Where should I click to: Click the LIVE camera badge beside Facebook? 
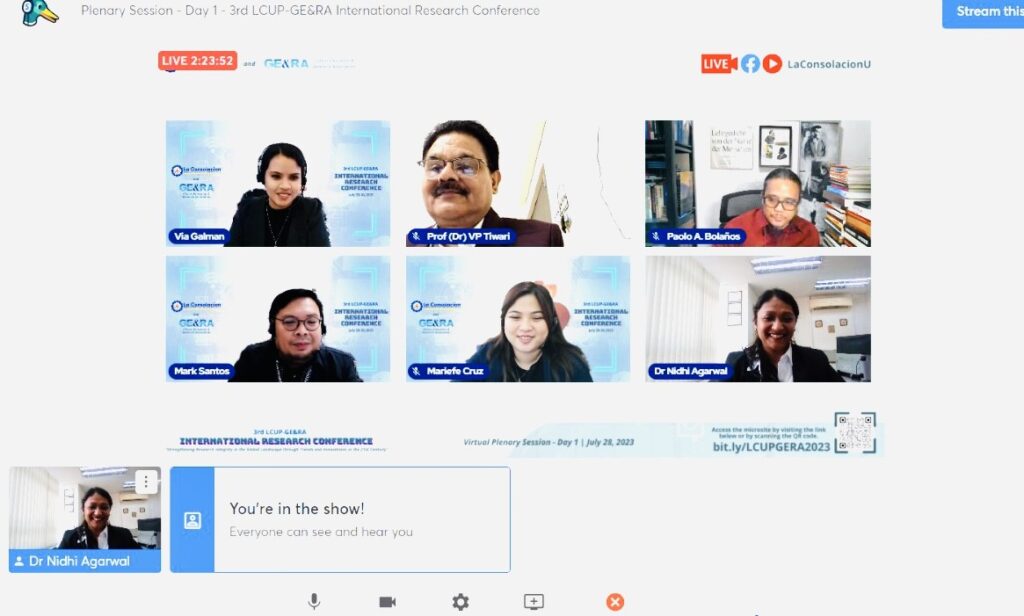click(x=719, y=64)
